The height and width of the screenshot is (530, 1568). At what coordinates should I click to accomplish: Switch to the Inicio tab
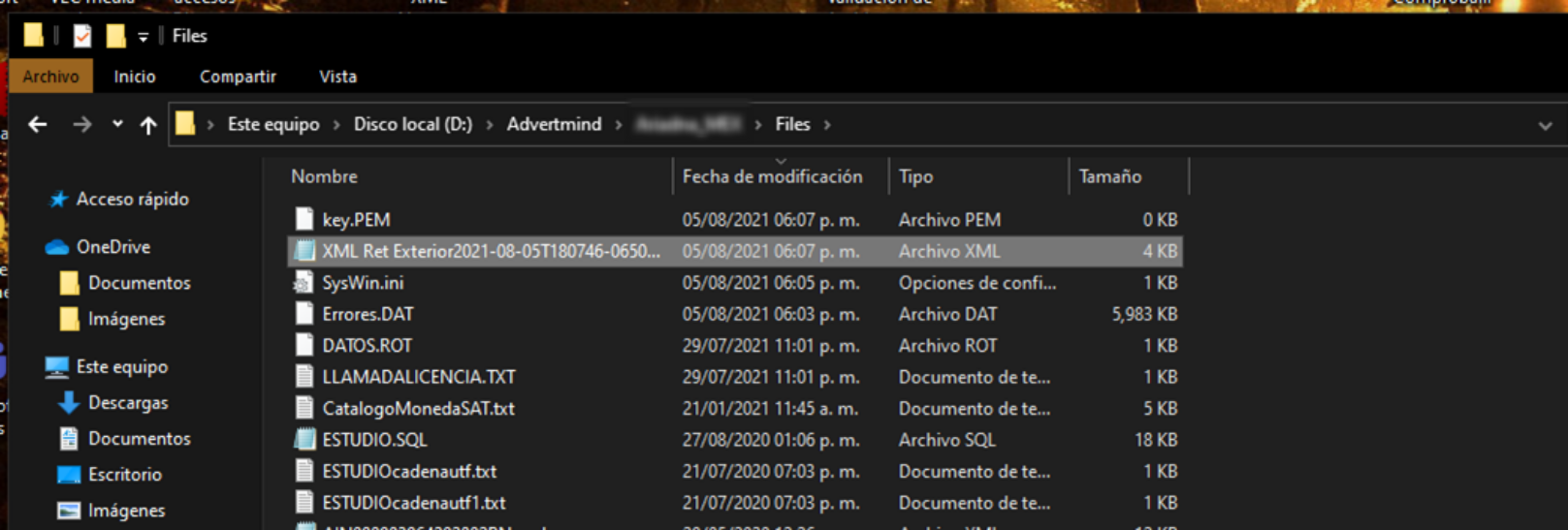pyautogui.click(x=134, y=77)
